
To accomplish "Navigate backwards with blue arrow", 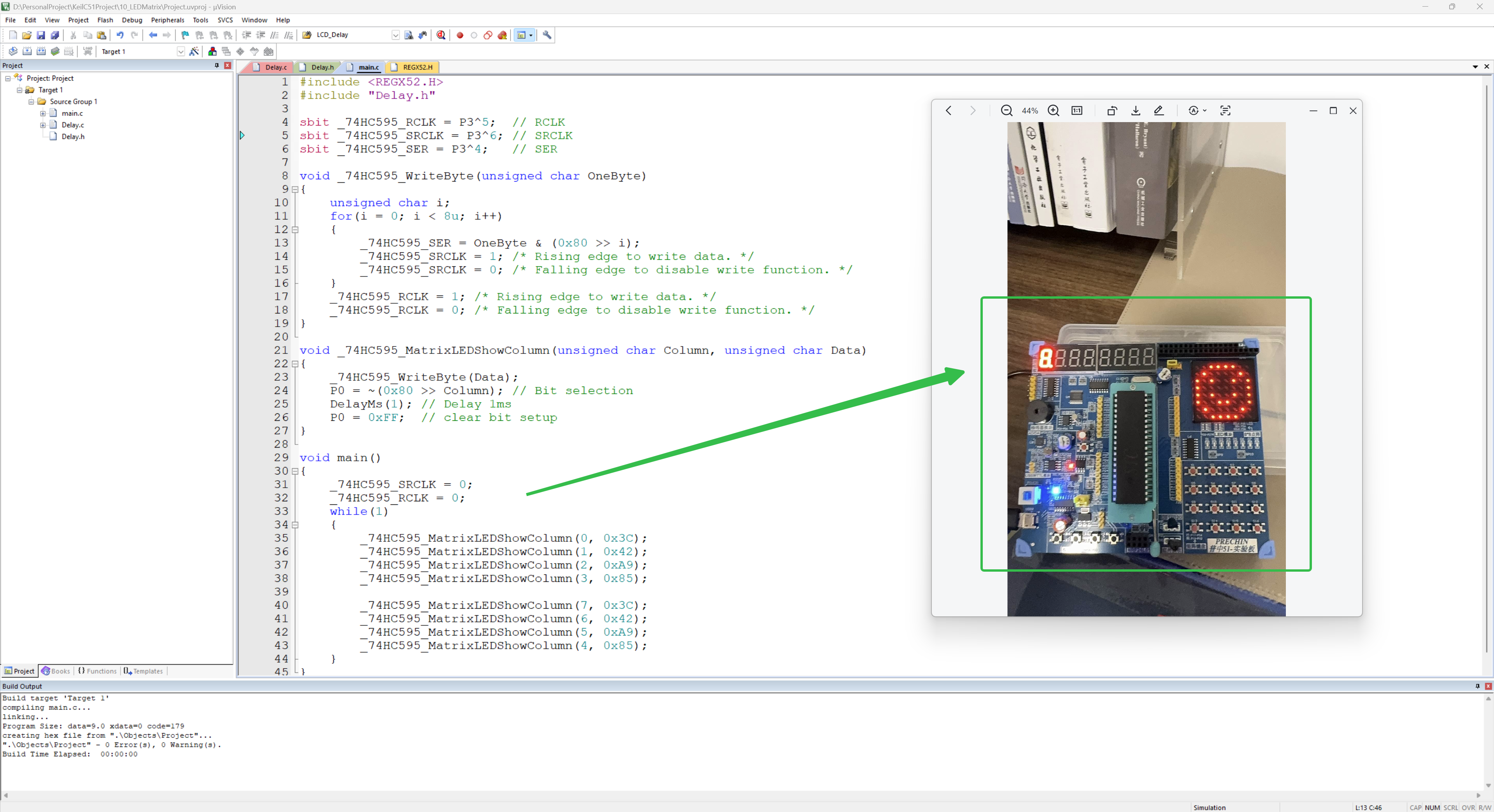I will [153, 35].
